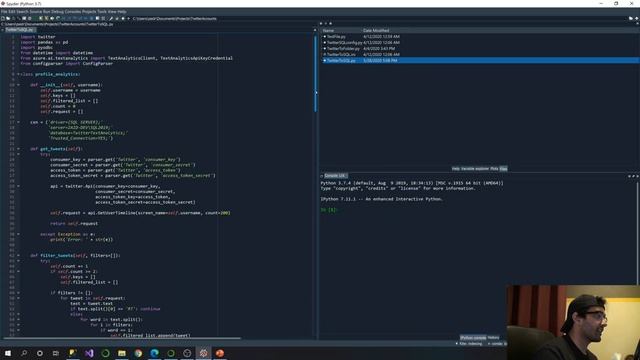Screen dimensions: 640x360
Task: Collapse the api = twitter.Api fold arrow
Action: (18, 186)
